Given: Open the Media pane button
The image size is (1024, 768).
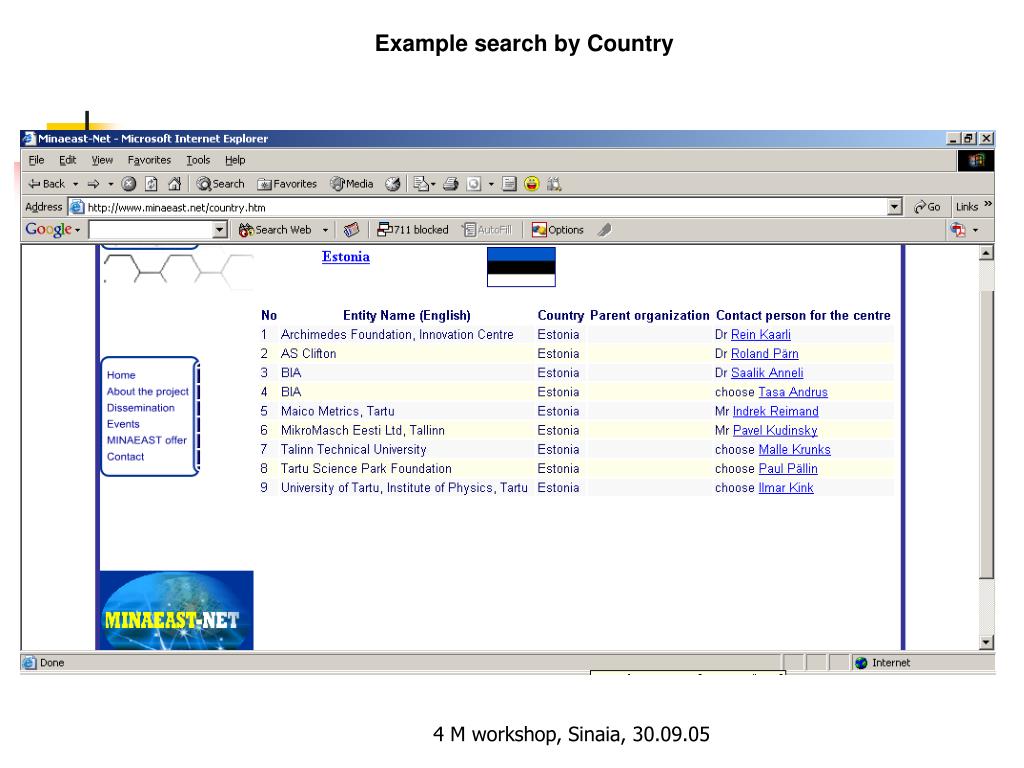Looking at the screenshot, I should [352, 184].
